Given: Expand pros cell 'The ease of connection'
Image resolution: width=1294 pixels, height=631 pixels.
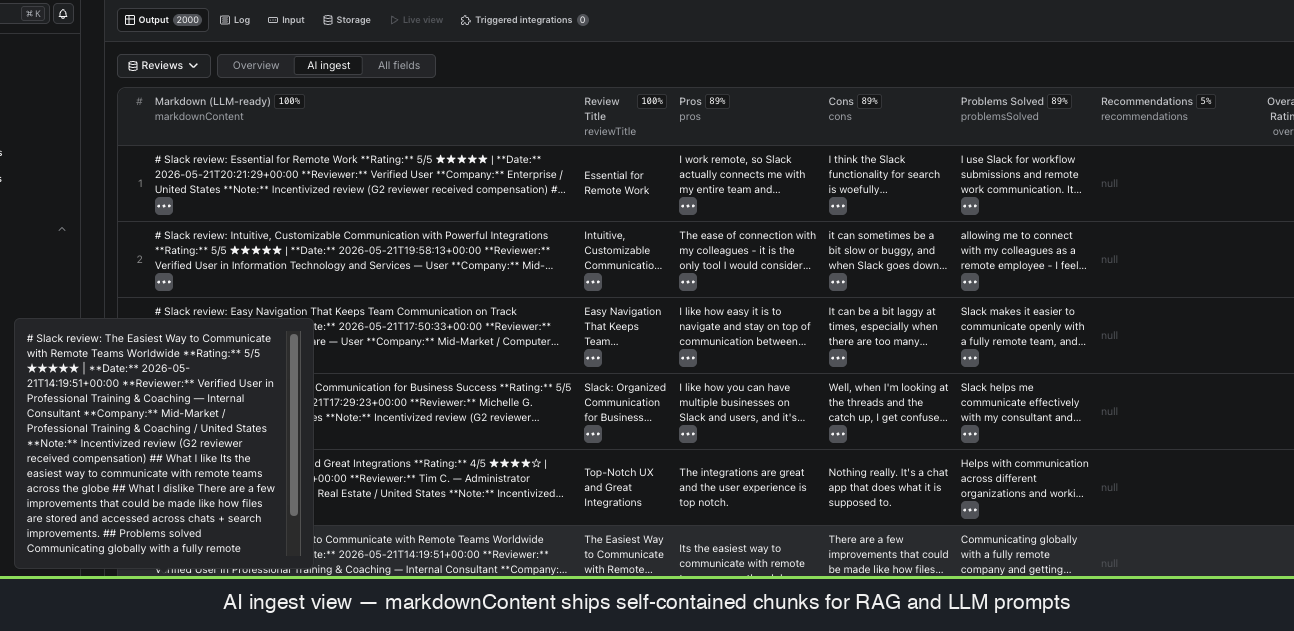Looking at the screenshot, I should pos(688,282).
